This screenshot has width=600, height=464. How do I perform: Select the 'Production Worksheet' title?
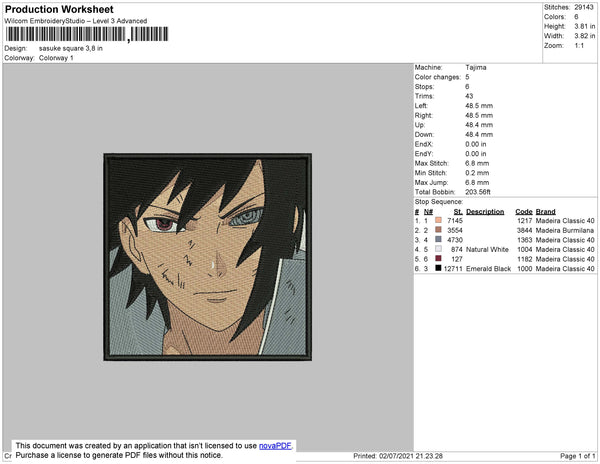(59, 10)
